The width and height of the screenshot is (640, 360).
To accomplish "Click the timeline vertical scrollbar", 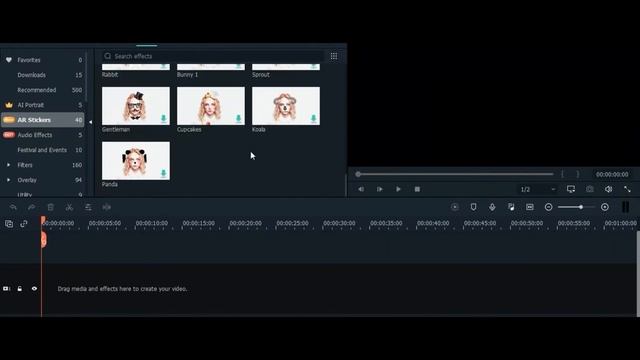I will [x=638, y=273].
